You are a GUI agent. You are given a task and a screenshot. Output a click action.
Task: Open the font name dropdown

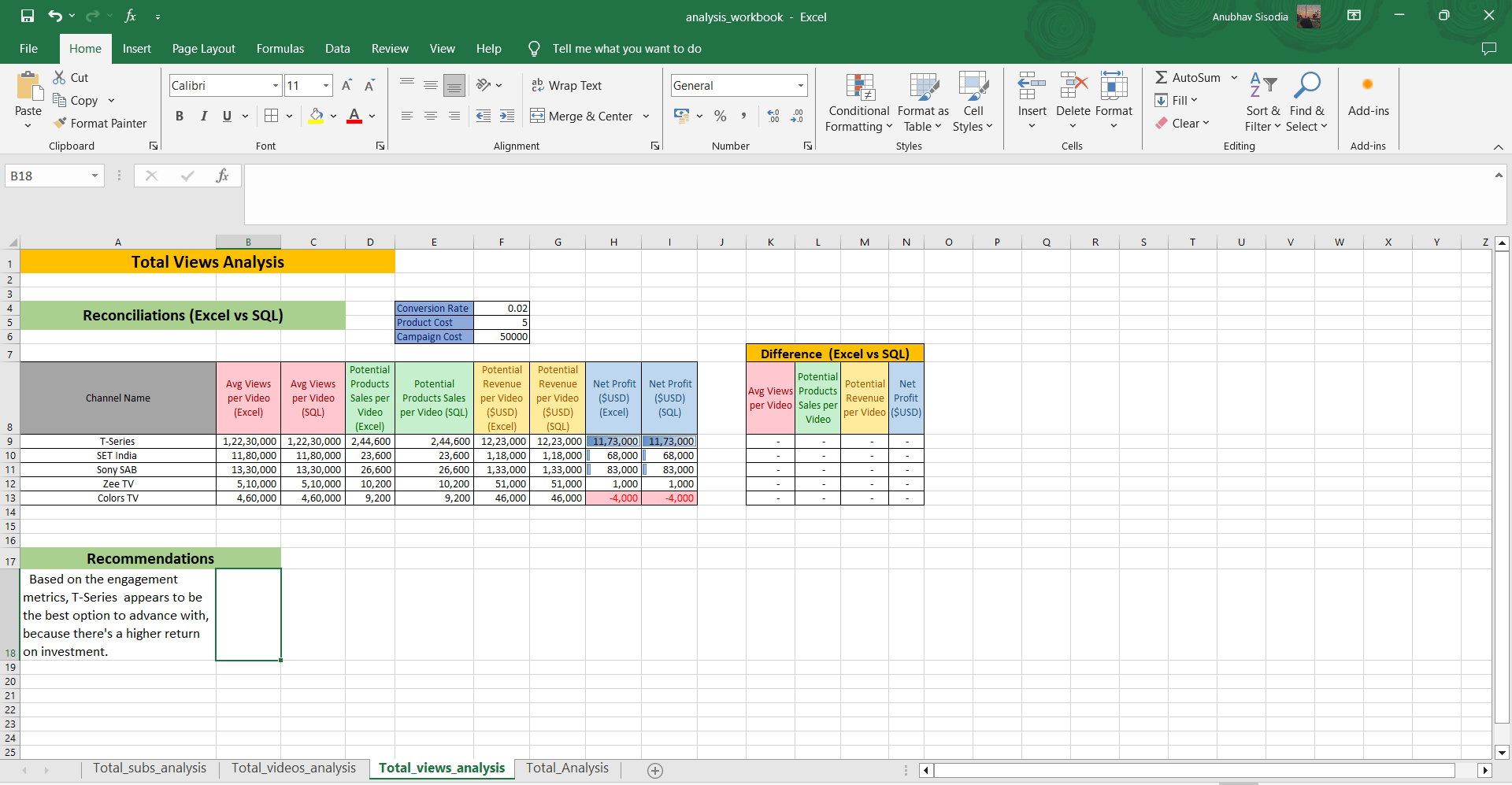[x=276, y=85]
